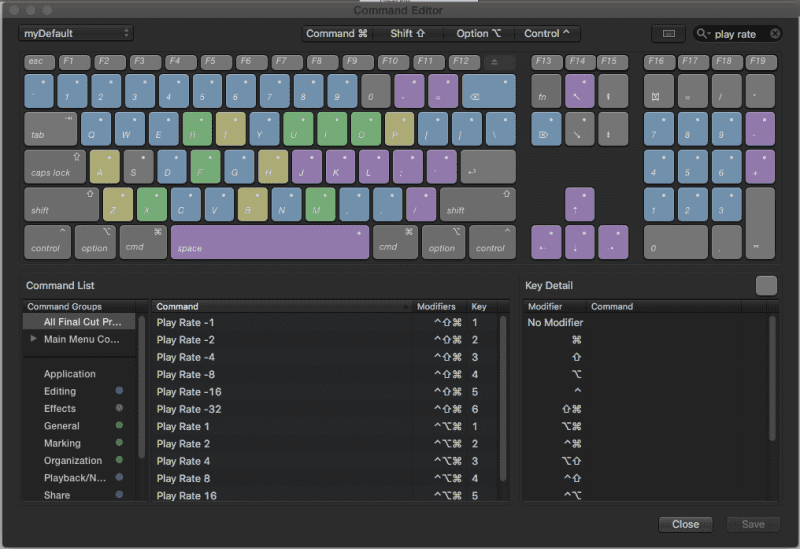Click the keyboard highlight button beside search
Image resolution: width=800 pixels, height=549 pixels.
tap(668, 34)
